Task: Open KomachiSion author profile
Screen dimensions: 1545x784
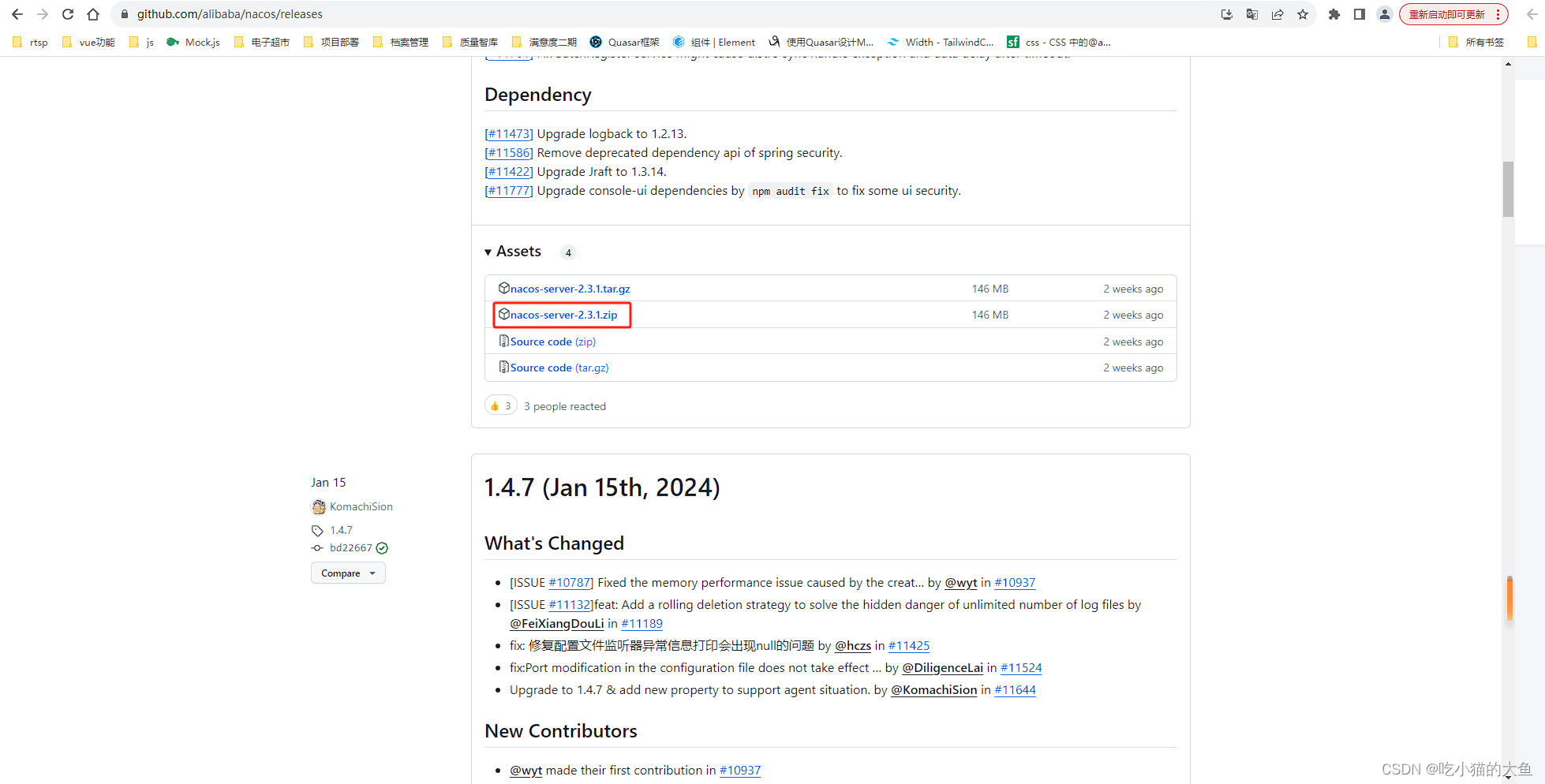Action: tap(361, 506)
